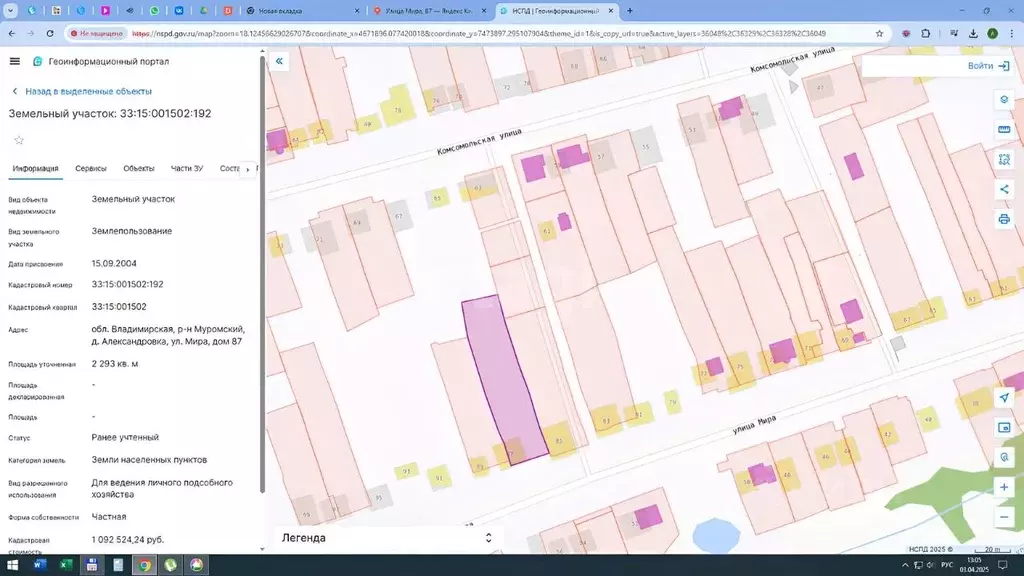Click the status Ранее учтенный
The width and height of the screenshot is (1024, 576).
point(125,438)
